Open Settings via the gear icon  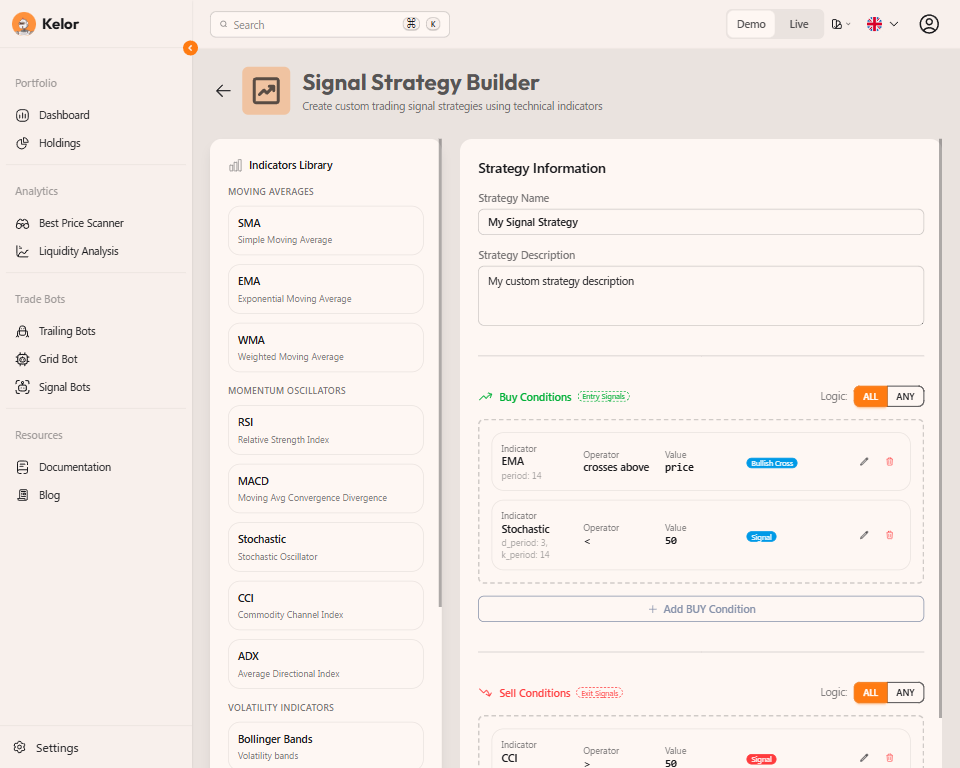(x=20, y=748)
